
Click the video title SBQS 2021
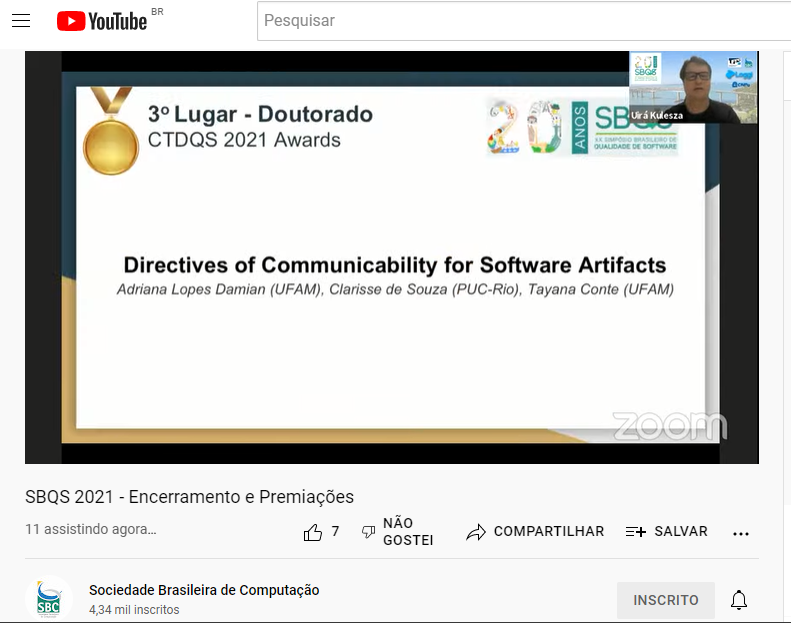189,497
